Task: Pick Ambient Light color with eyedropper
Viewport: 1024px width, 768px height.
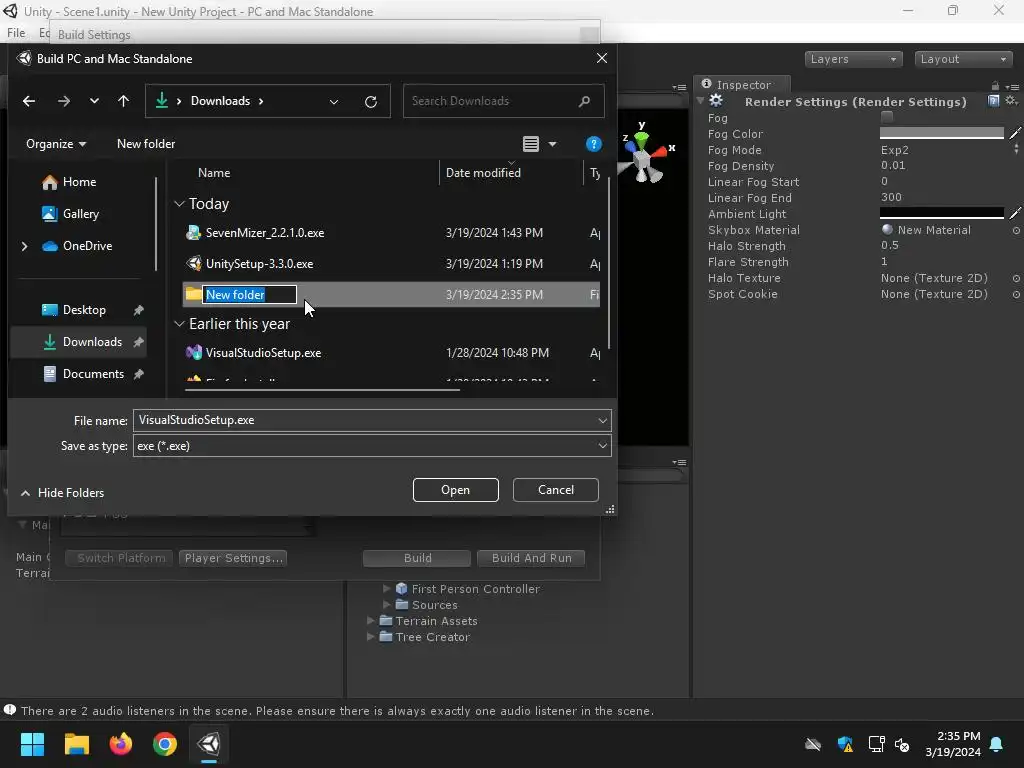Action: [1015, 214]
